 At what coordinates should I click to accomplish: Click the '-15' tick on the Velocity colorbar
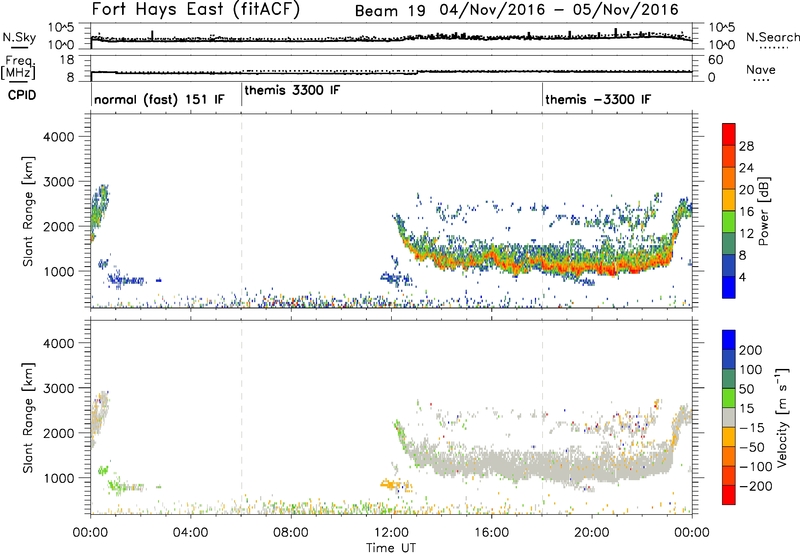coord(752,428)
